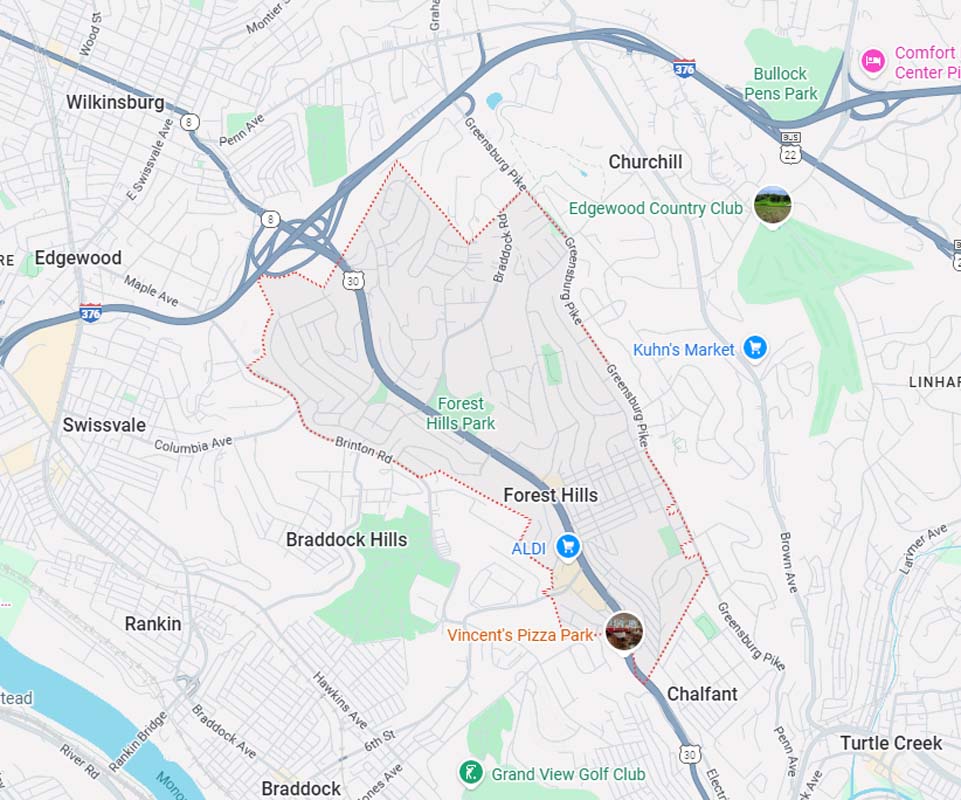
Task: Click the Churchill town label
Action: (645, 162)
